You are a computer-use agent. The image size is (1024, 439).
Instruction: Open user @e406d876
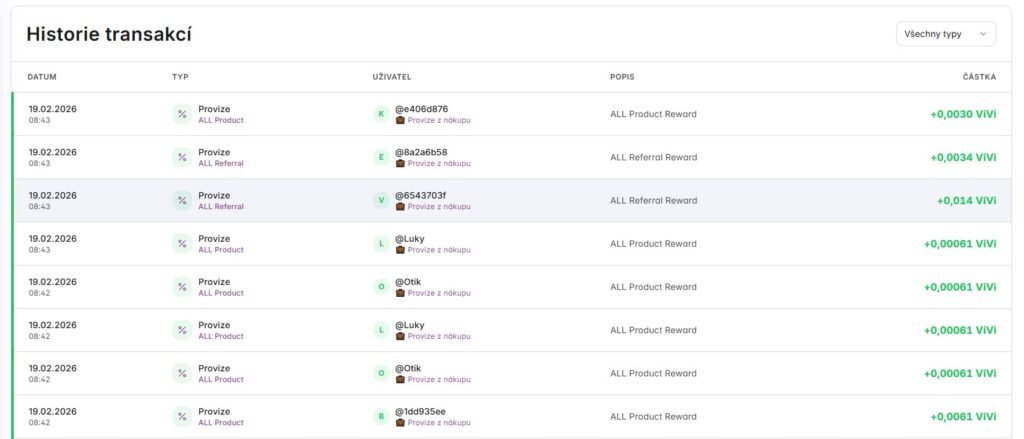(x=422, y=109)
